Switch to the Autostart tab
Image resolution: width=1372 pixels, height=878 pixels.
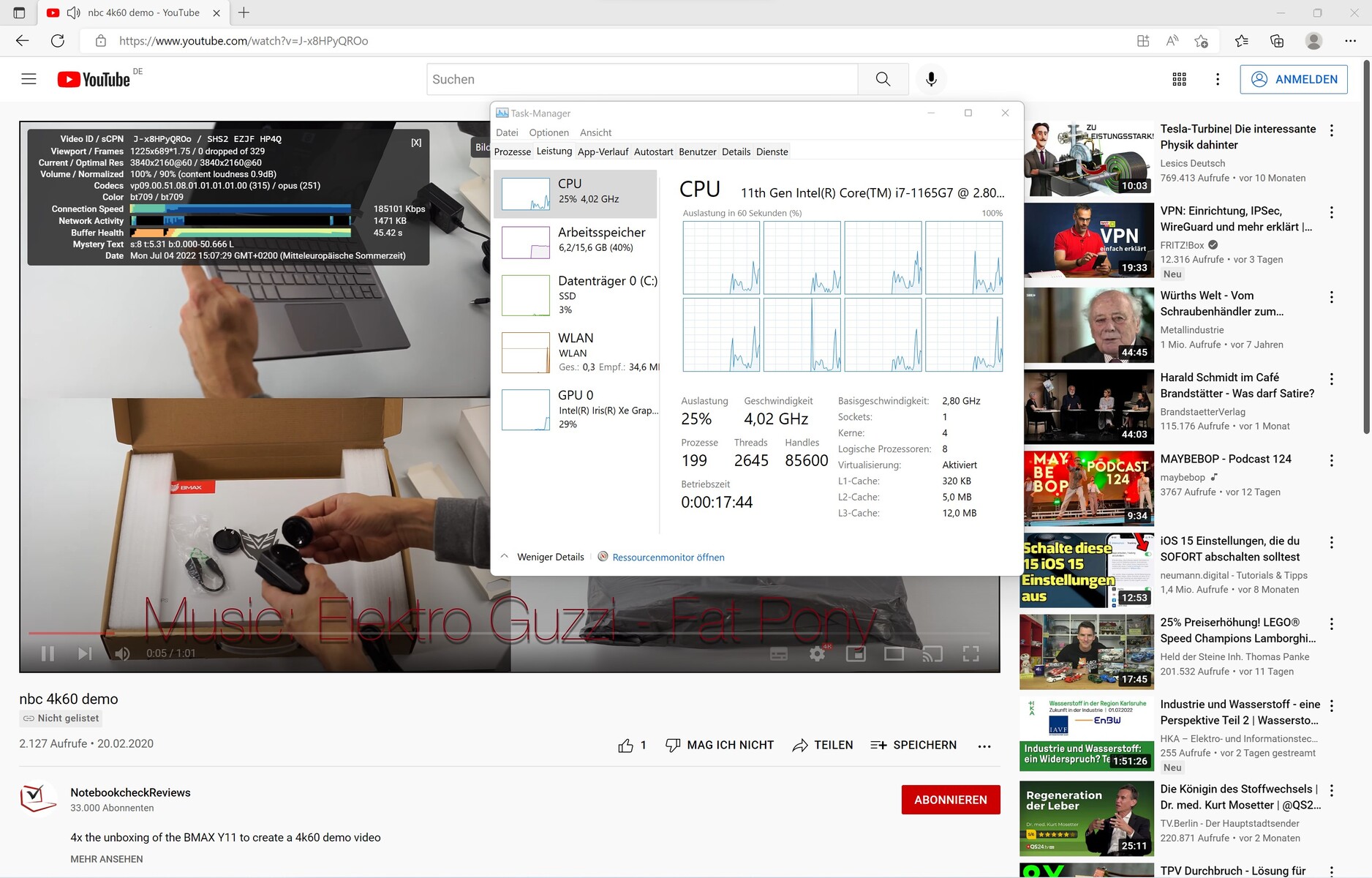tap(653, 151)
